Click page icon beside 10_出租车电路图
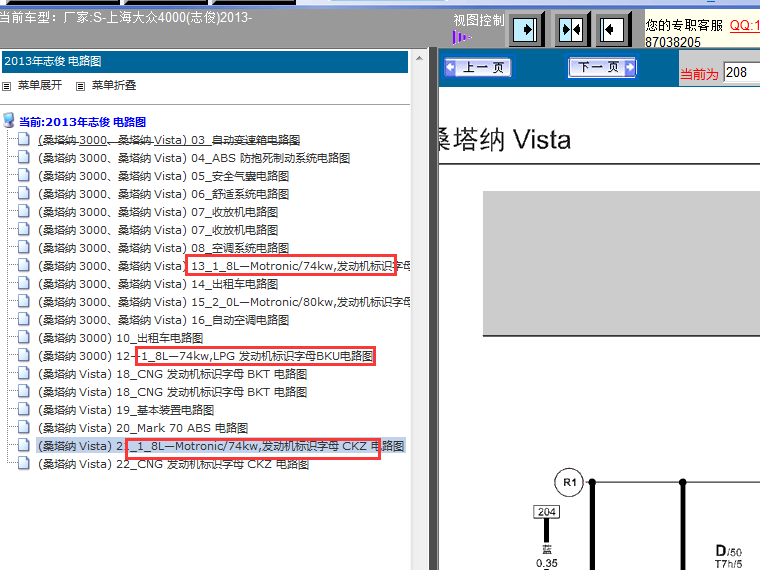Screen dimensions: 760x570 tap(23, 337)
